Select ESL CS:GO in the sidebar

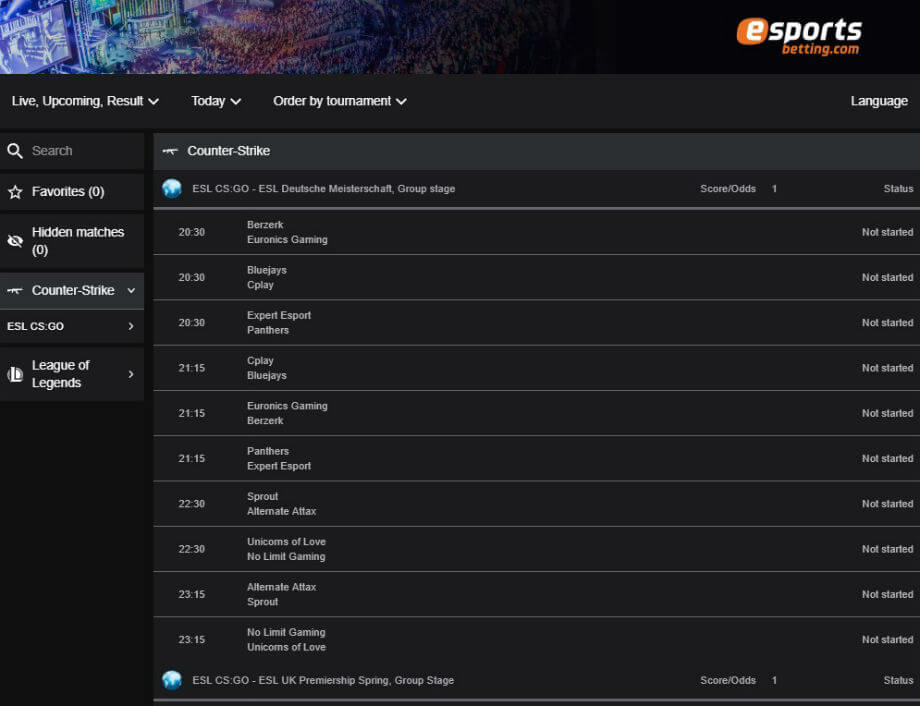point(36,326)
